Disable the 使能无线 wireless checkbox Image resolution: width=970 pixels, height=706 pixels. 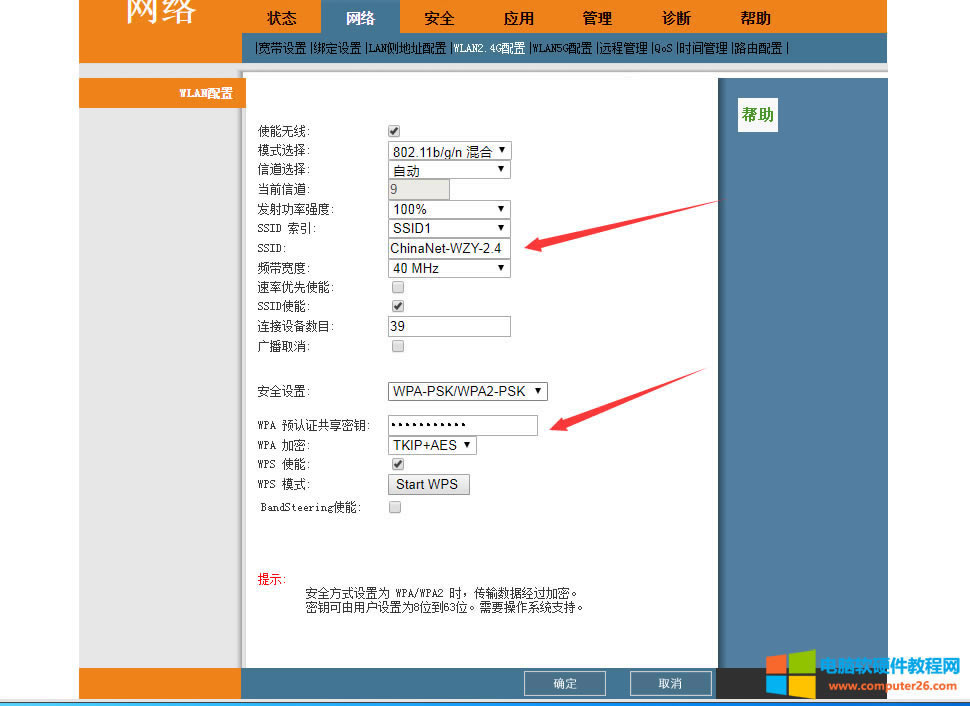(x=393, y=130)
